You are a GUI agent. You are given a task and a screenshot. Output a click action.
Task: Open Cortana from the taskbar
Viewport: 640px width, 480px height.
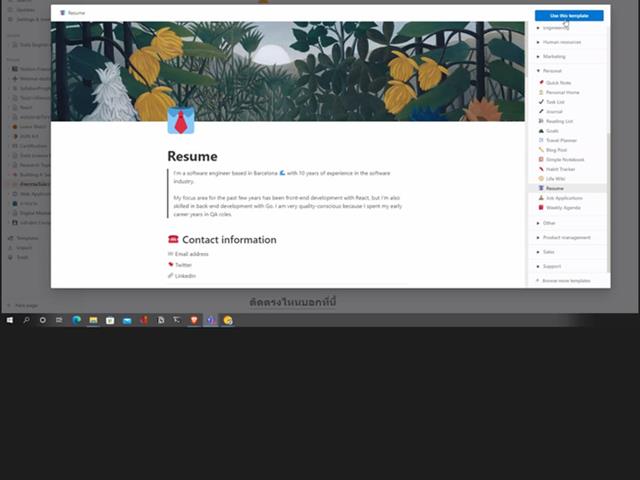42,320
